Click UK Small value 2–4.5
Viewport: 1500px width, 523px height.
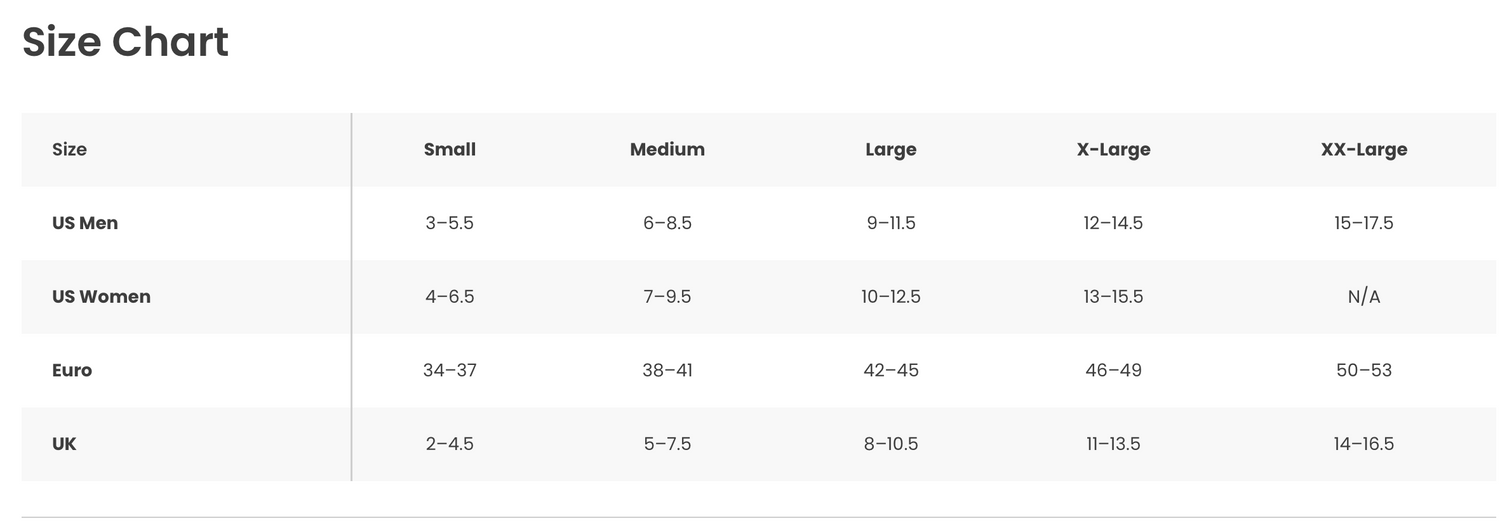pyautogui.click(x=450, y=444)
